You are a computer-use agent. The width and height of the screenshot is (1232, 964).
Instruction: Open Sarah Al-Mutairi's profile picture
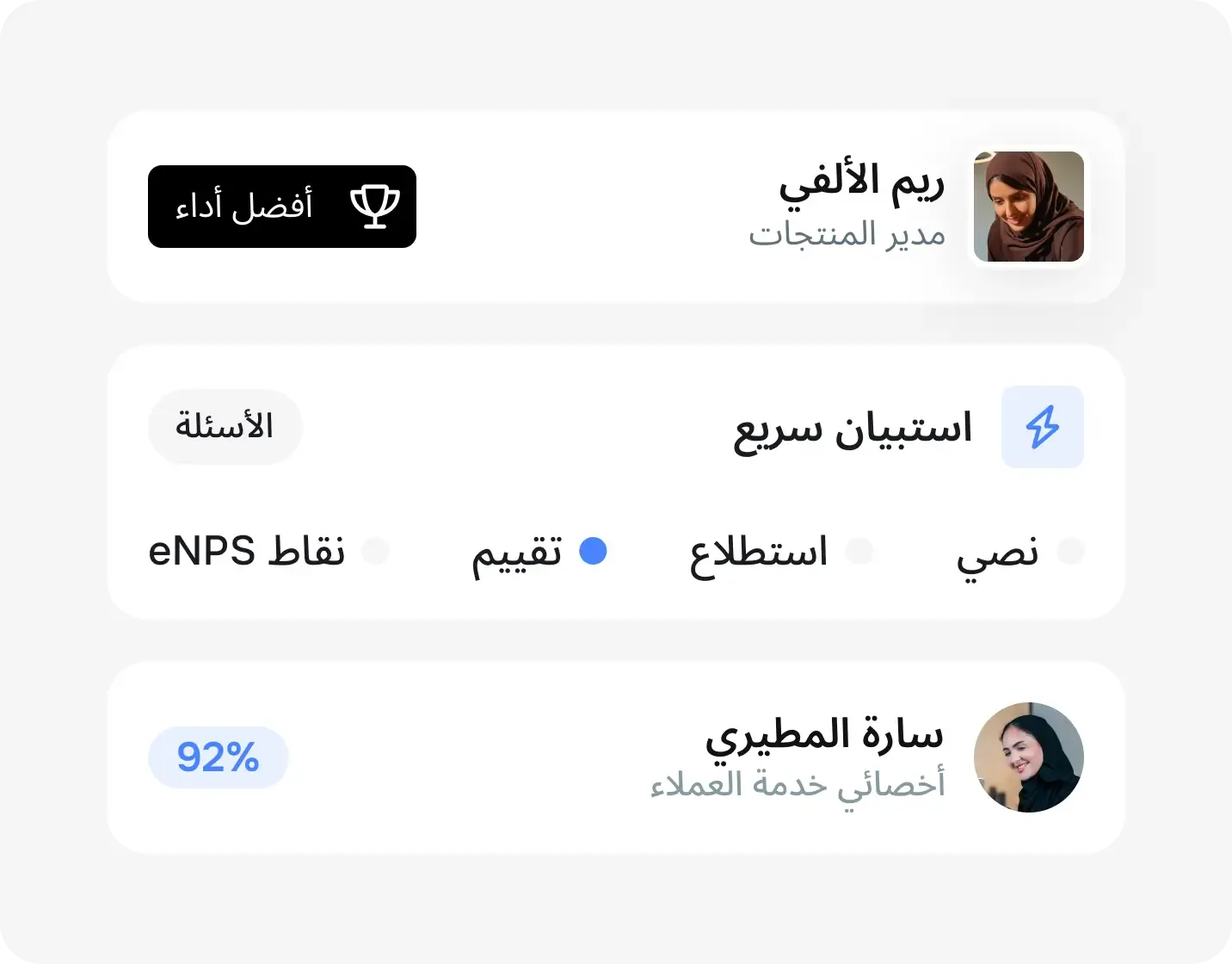[1029, 757]
